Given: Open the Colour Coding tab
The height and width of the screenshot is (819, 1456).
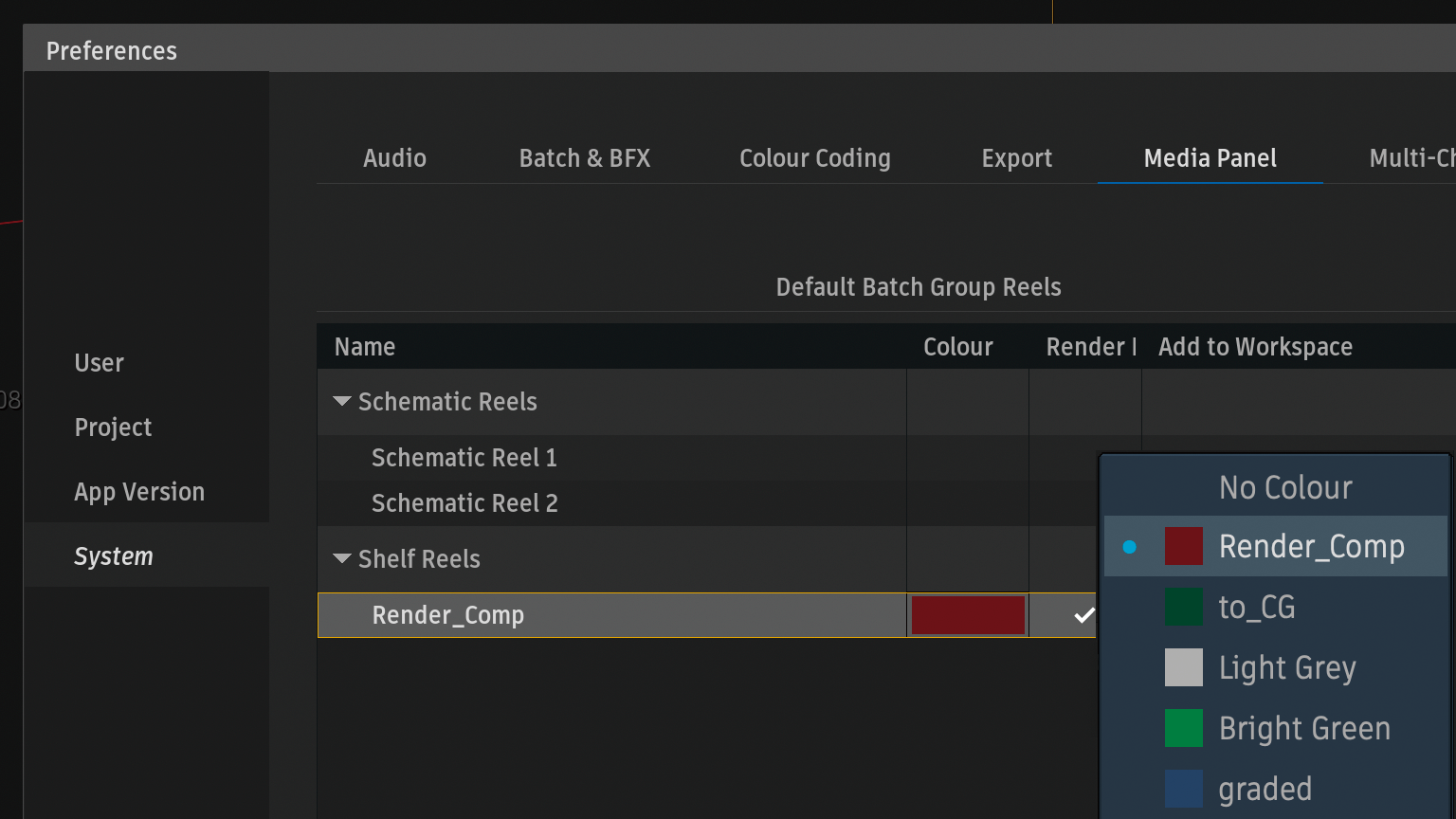Looking at the screenshot, I should pyautogui.click(x=814, y=158).
